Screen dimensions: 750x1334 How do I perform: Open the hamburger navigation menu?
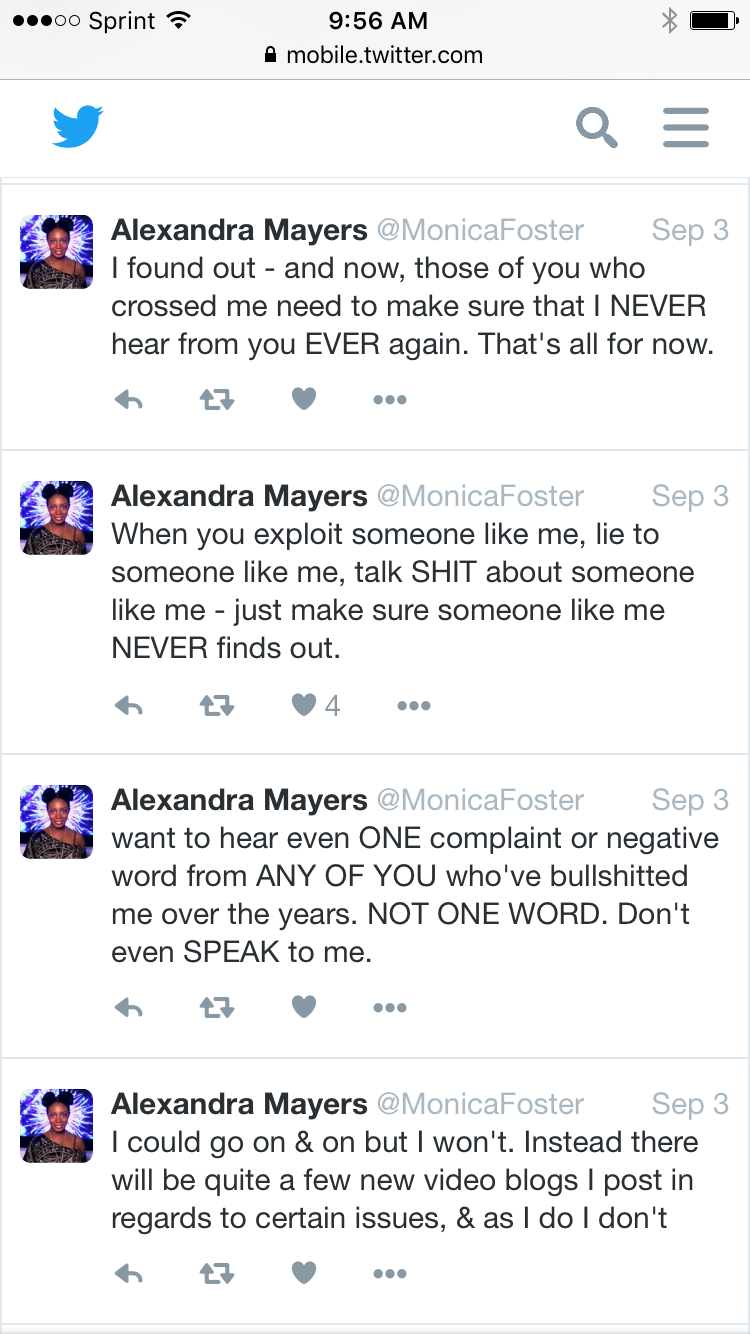coord(686,128)
